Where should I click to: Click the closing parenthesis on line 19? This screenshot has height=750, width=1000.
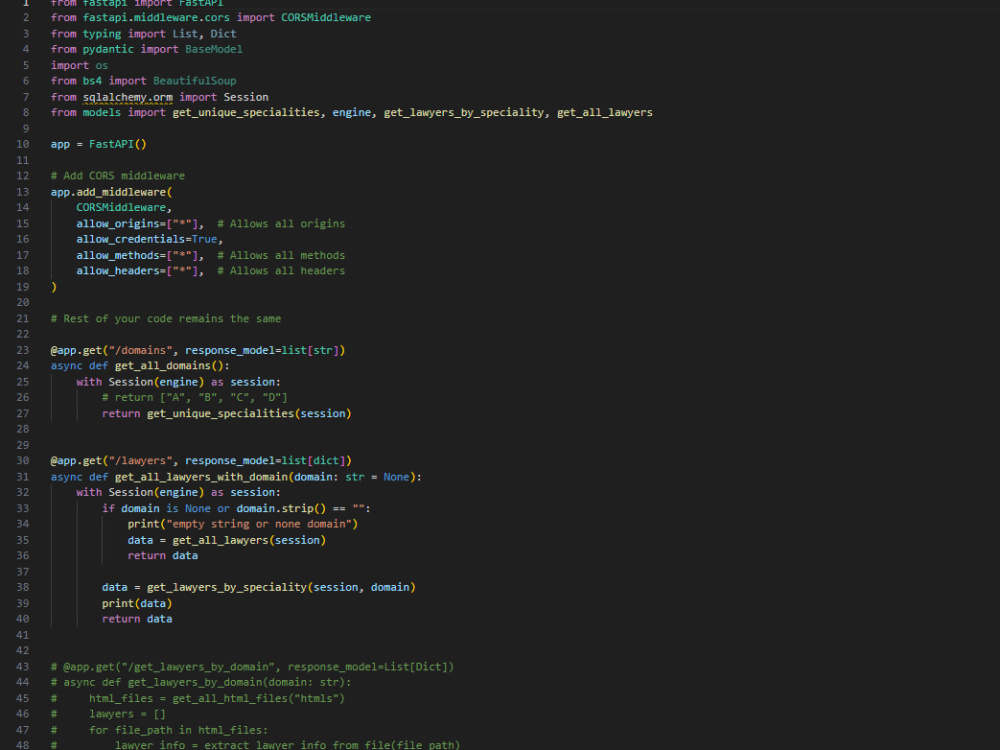tap(54, 287)
